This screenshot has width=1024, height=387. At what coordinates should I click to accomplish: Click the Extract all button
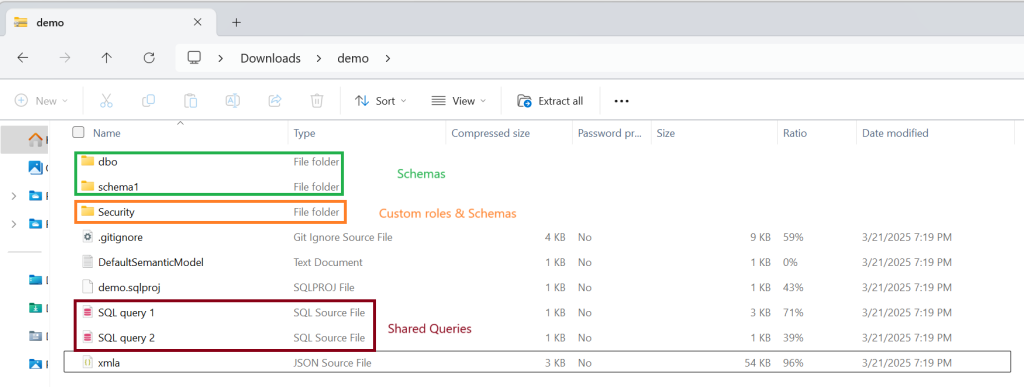(x=551, y=101)
